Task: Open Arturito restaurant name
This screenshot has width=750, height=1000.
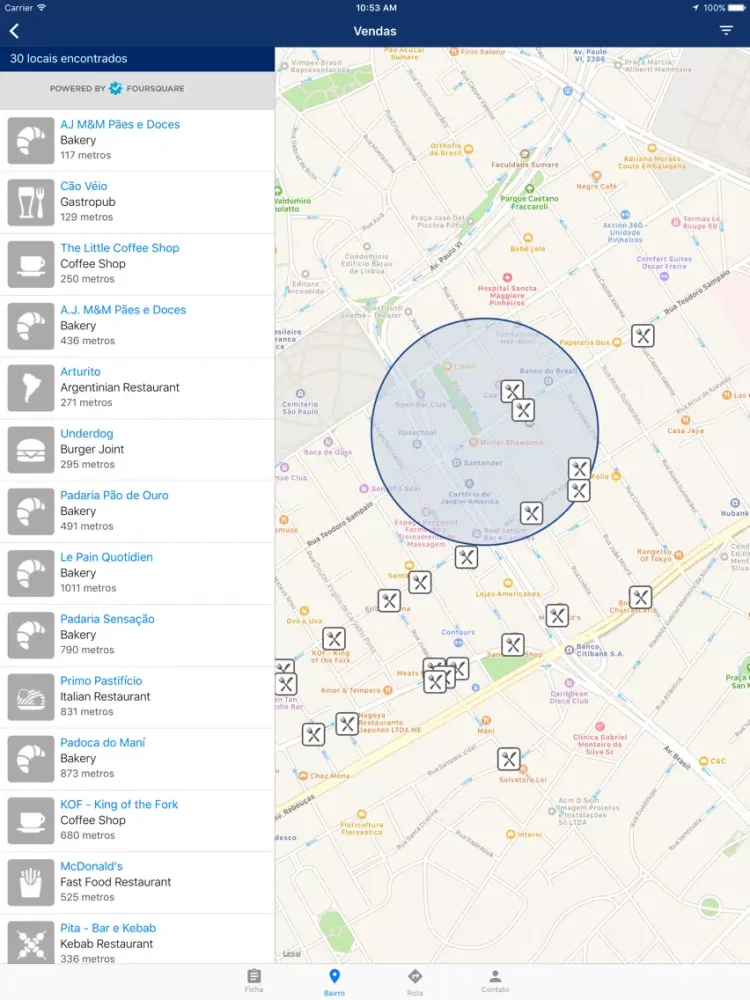Action: pyautogui.click(x=80, y=372)
